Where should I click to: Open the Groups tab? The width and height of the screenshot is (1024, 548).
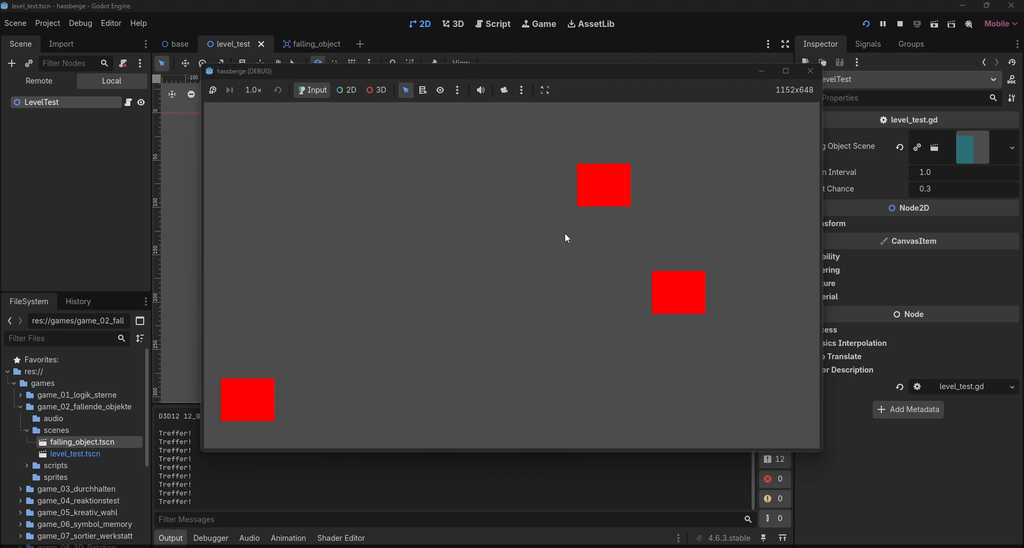(911, 44)
